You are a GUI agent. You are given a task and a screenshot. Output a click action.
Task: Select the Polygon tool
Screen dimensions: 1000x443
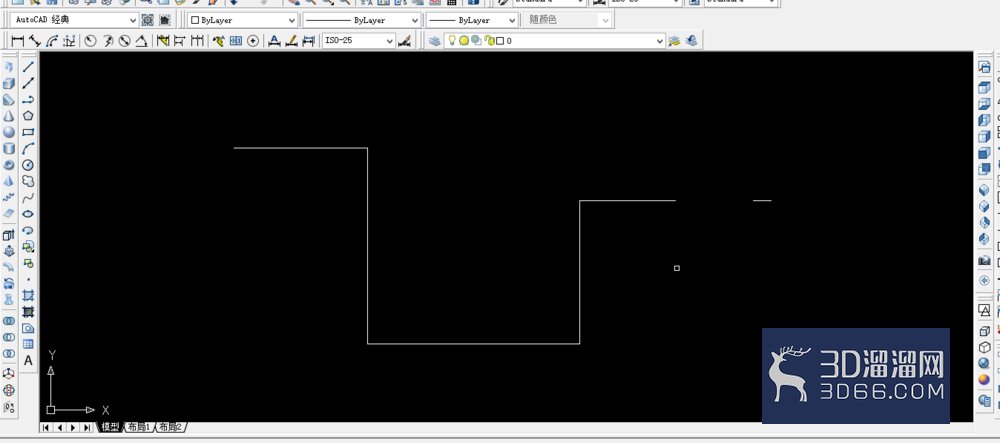point(28,115)
